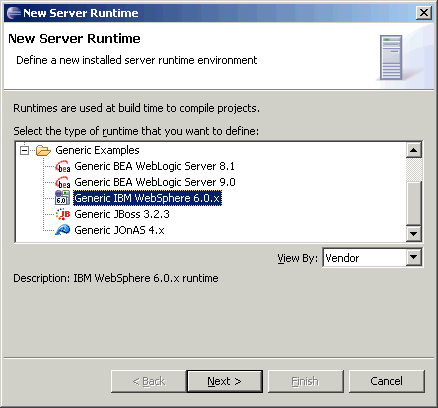
Task: Click the scroll down arrow of runtime list
Action: [x=414, y=233]
